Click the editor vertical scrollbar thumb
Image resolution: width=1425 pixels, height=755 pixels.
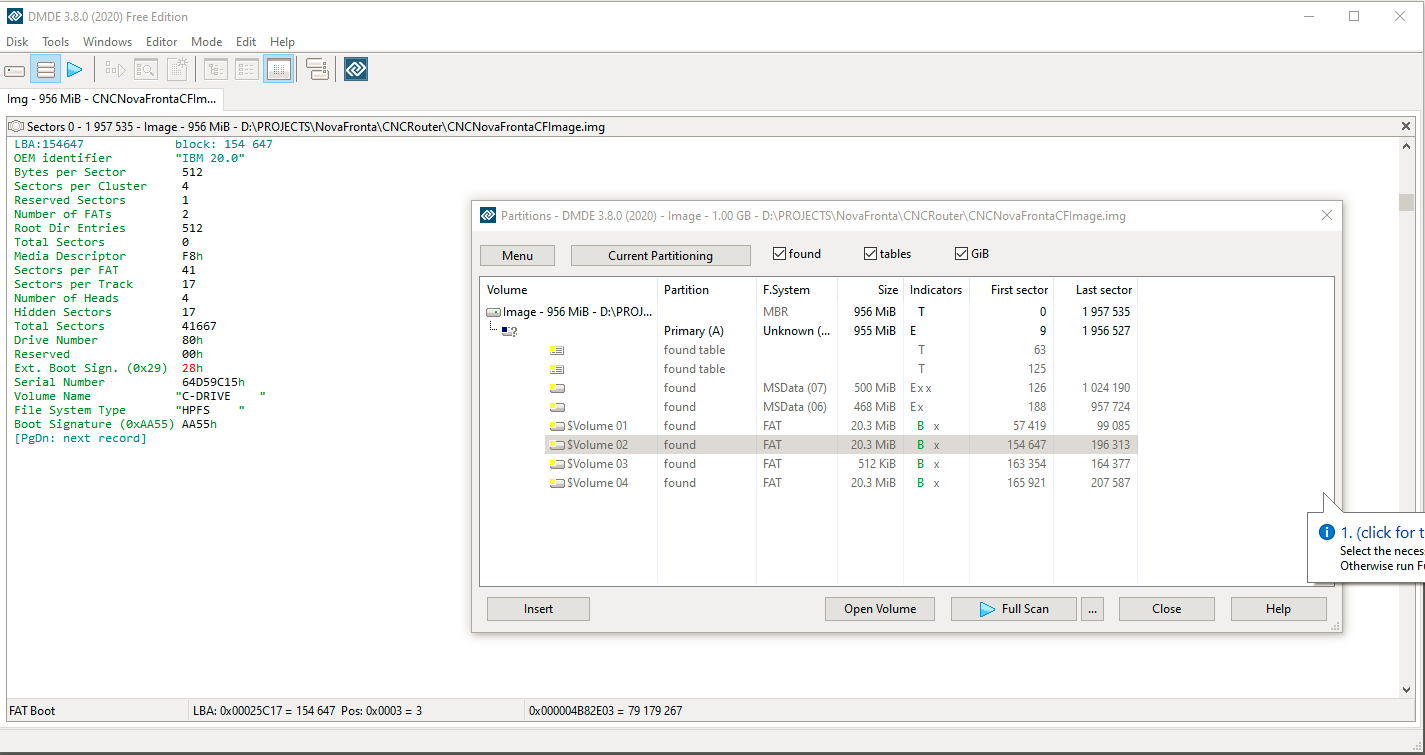(1407, 203)
